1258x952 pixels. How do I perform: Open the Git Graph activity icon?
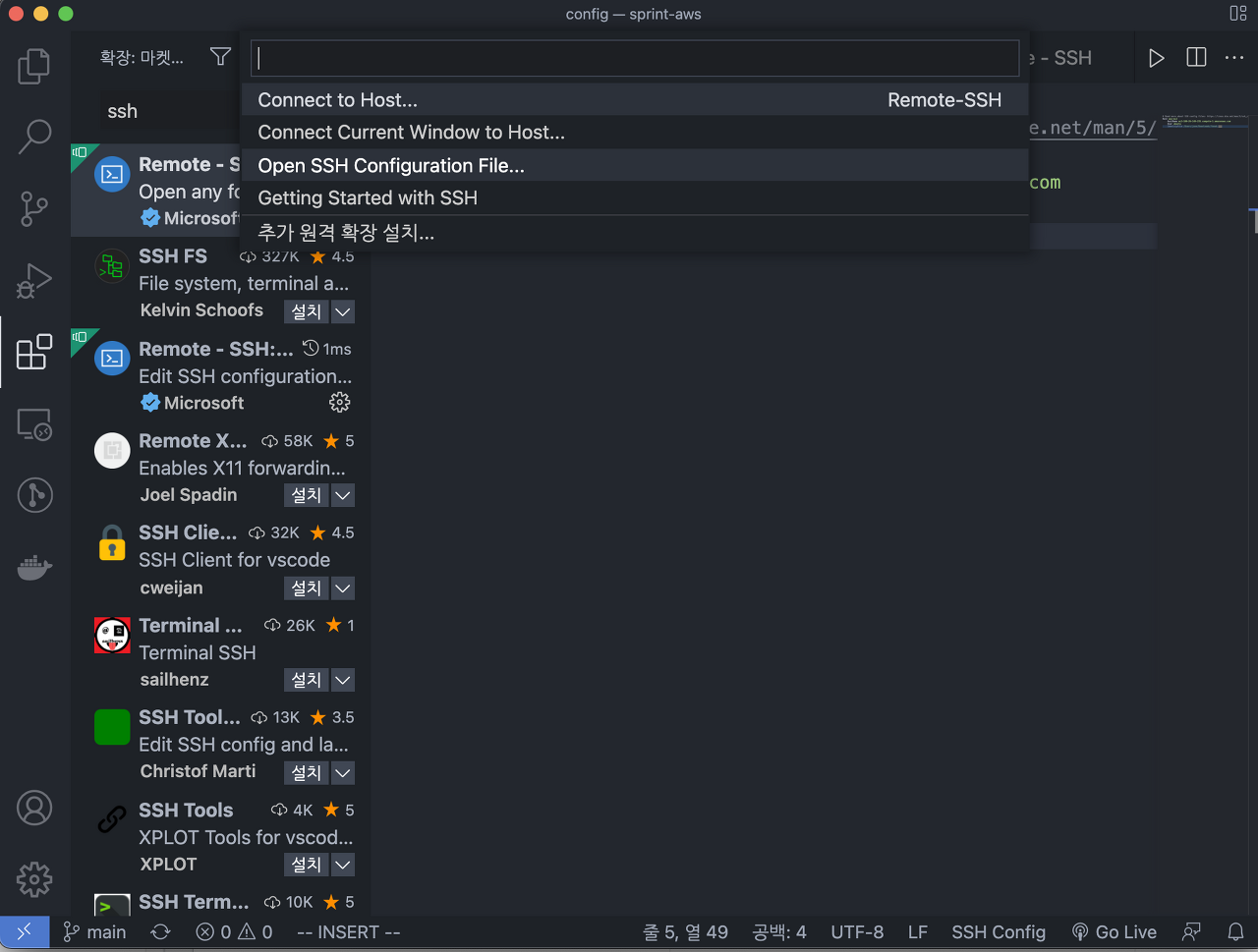(34, 494)
